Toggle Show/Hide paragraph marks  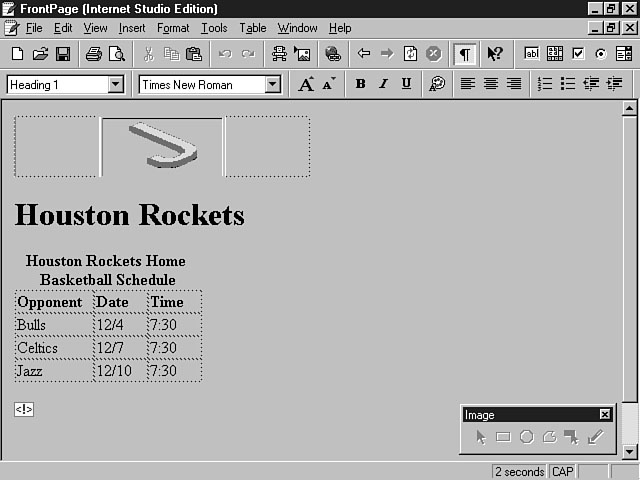(465, 54)
